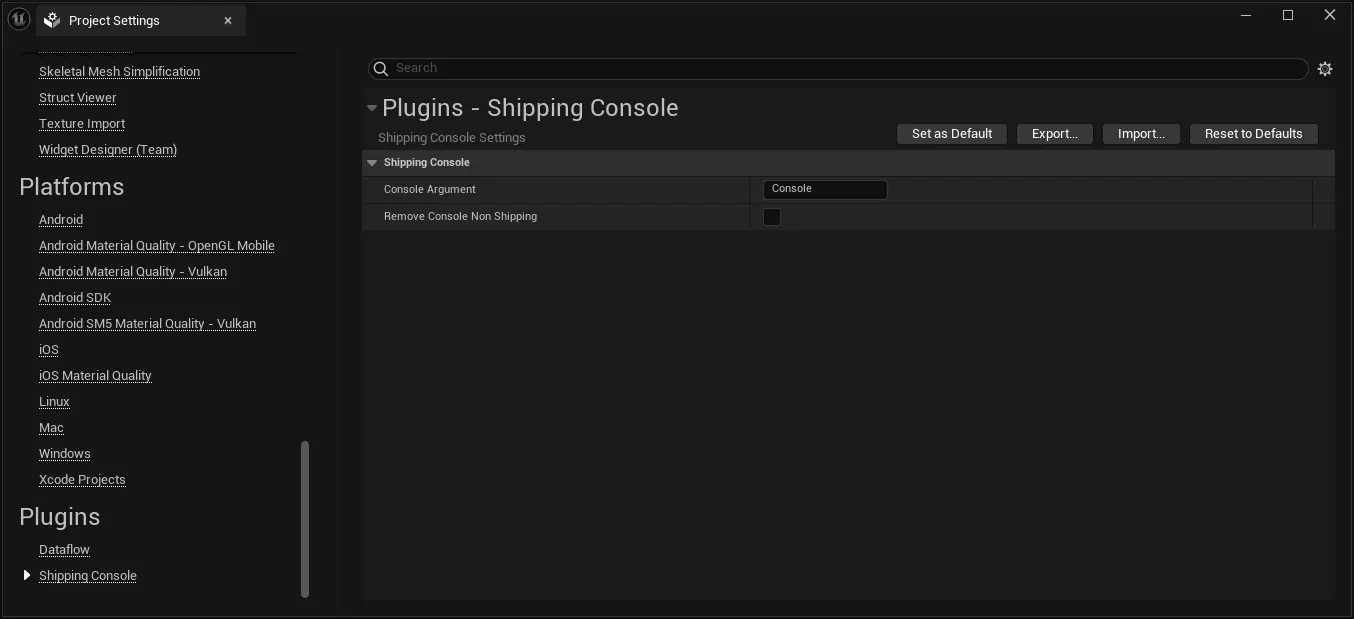1354x619 pixels.
Task: Click arrow beside Shipping Console sidebar item
Action: pyautogui.click(x=27, y=575)
